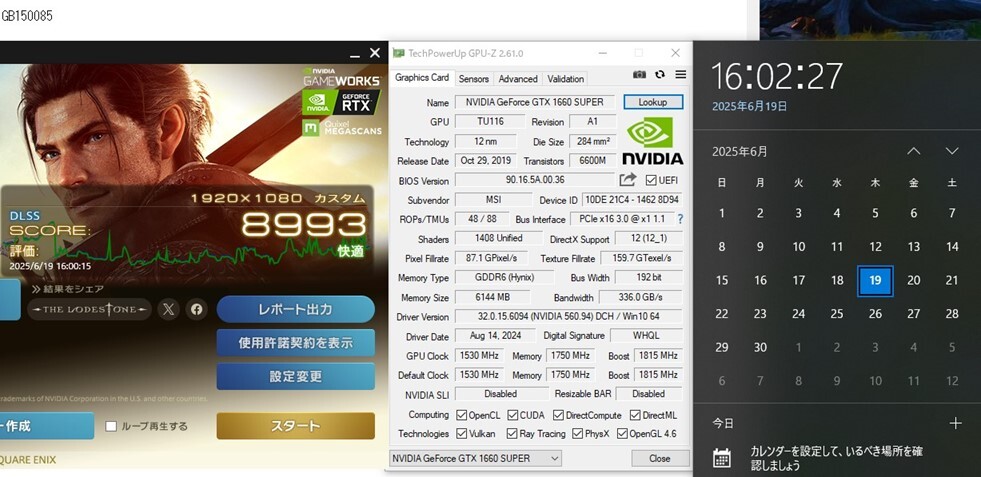
Task: Open the GPU selection dropdown
Action: [475, 458]
